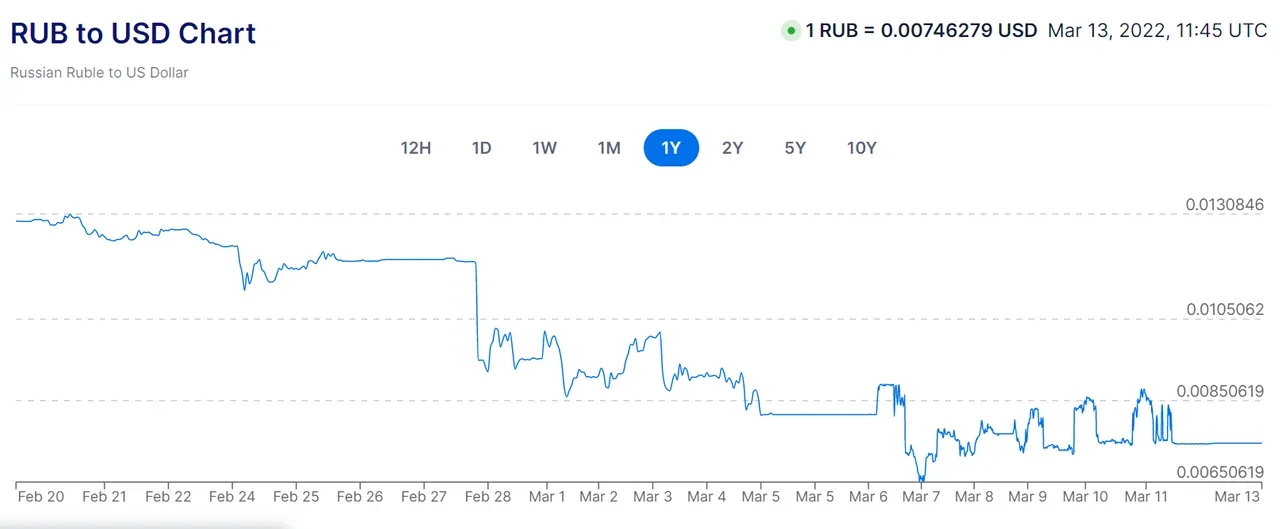Click the Russian Ruble to US Dollar subtitle
Screen dimensions: 1280x529
tap(99, 73)
